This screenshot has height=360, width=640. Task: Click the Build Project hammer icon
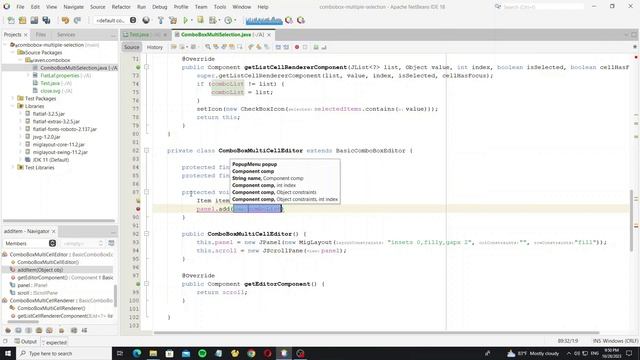161,20
